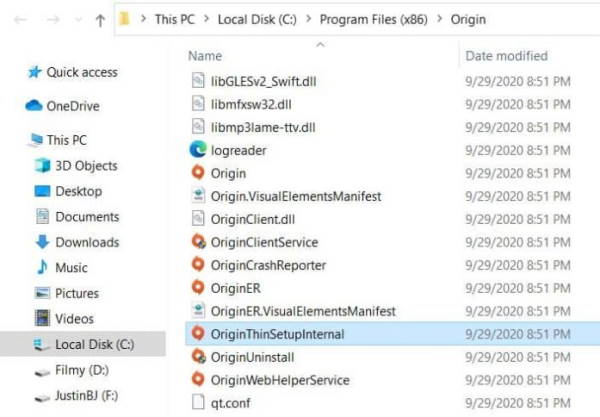This screenshot has height=417, width=600.
Task: Select the Origin application icon
Action: pyautogui.click(x=198, y=173)
